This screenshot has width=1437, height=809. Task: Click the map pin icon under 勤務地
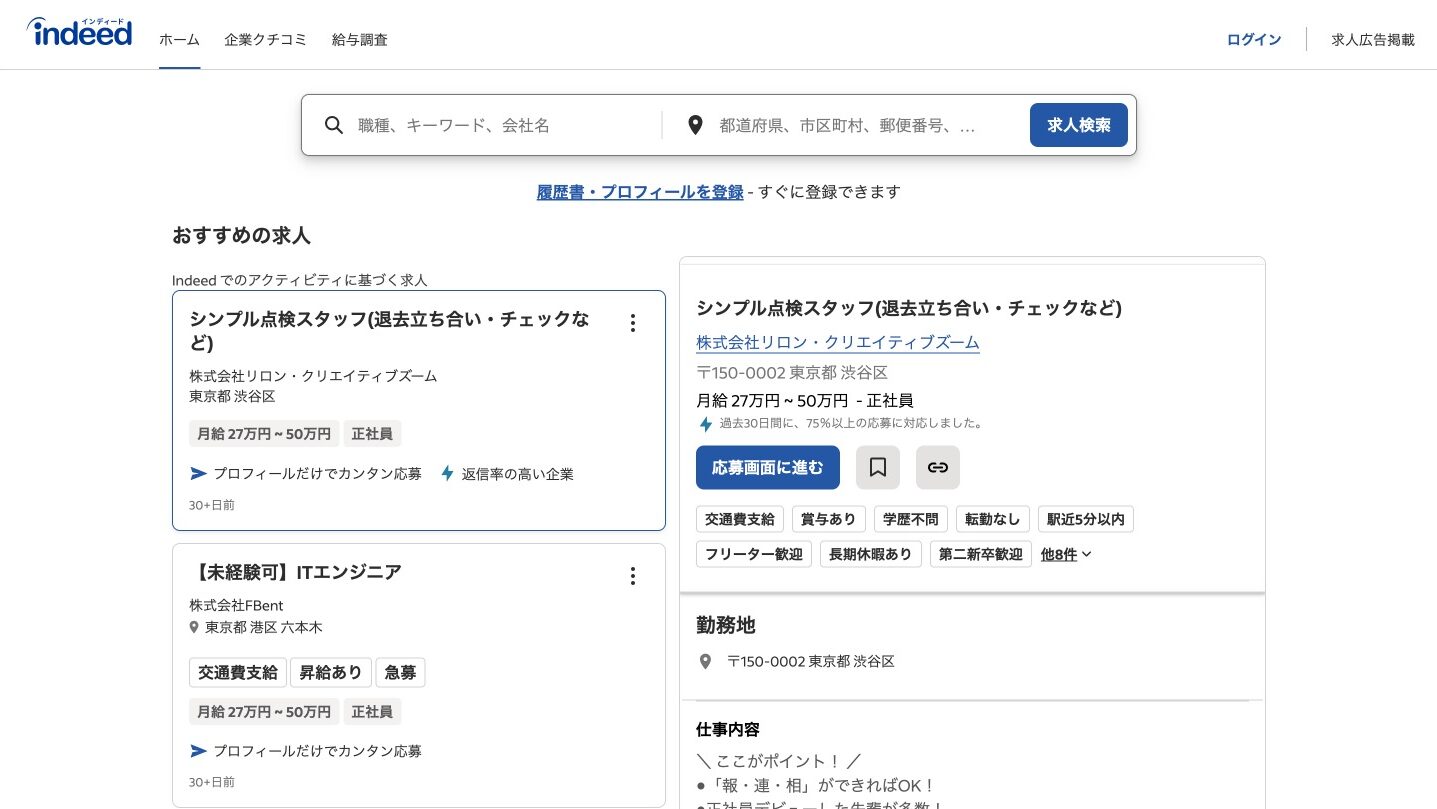click(705, 662)
